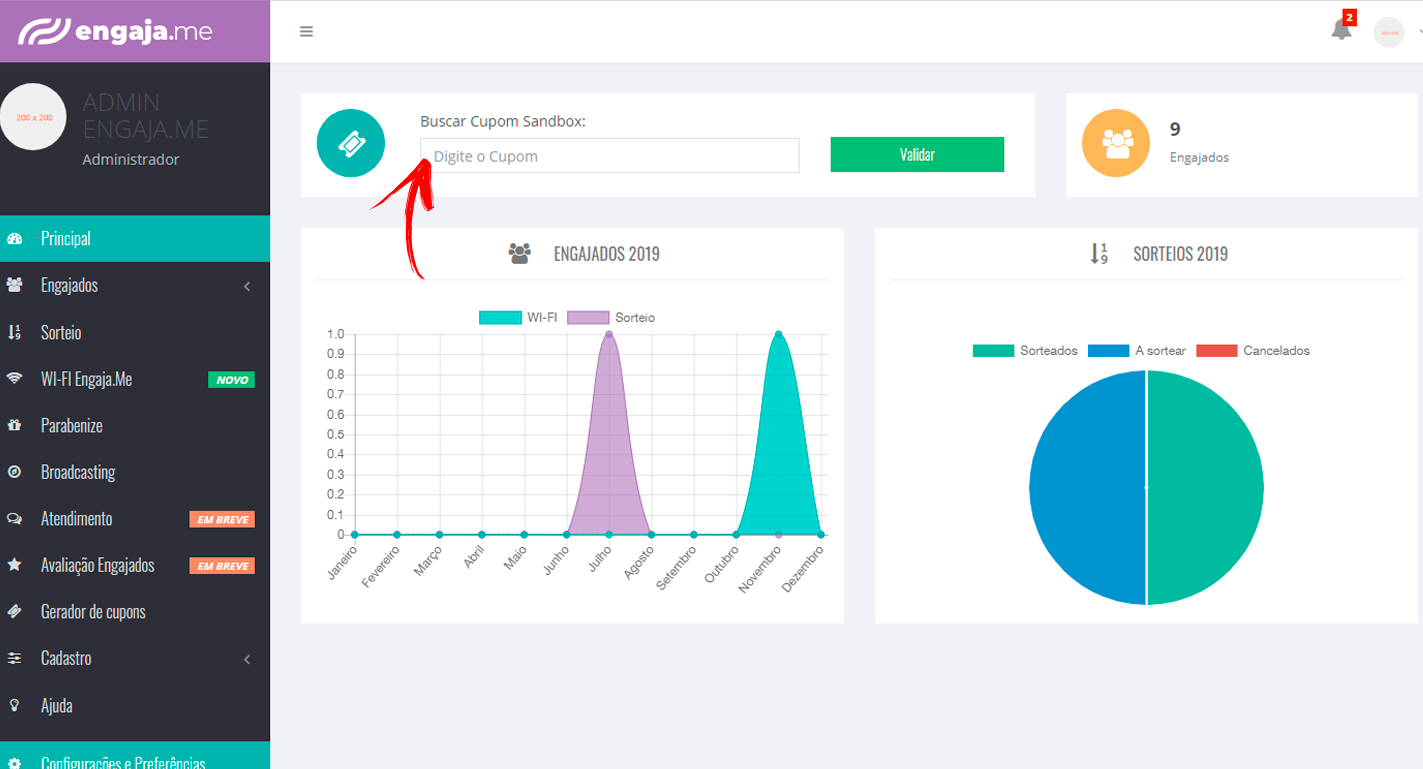Click the Engajados count number 9
Viewport: 1423px width, 769px height.
tap(1175, 129)
